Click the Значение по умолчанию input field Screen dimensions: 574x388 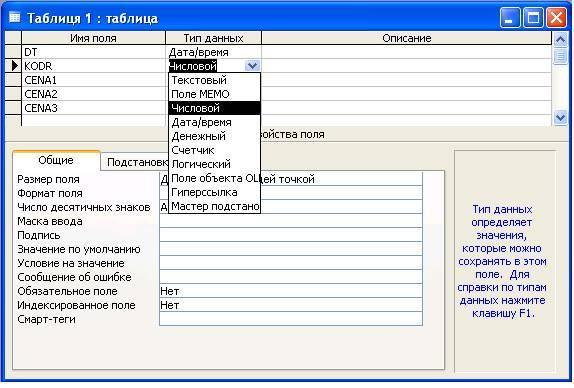291,249
